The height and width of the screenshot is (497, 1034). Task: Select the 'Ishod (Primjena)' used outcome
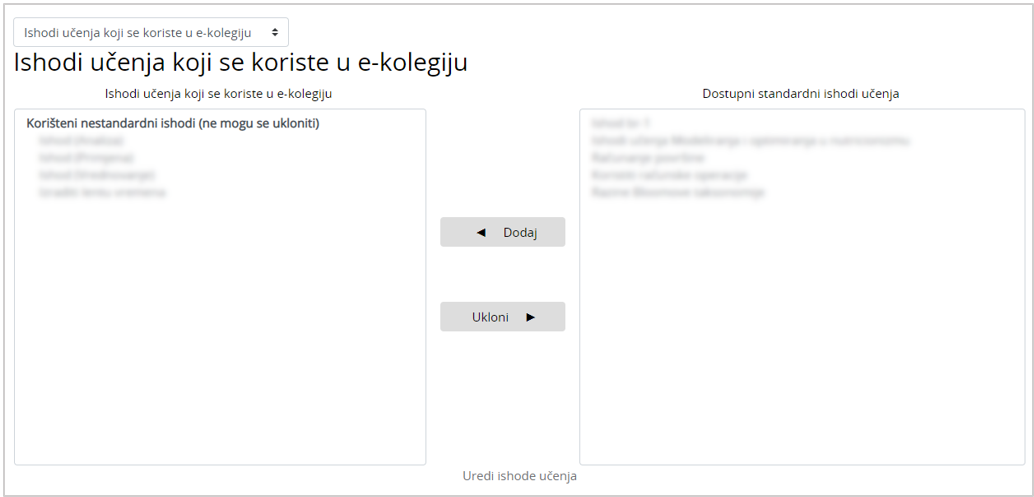[x=85, y=158]
